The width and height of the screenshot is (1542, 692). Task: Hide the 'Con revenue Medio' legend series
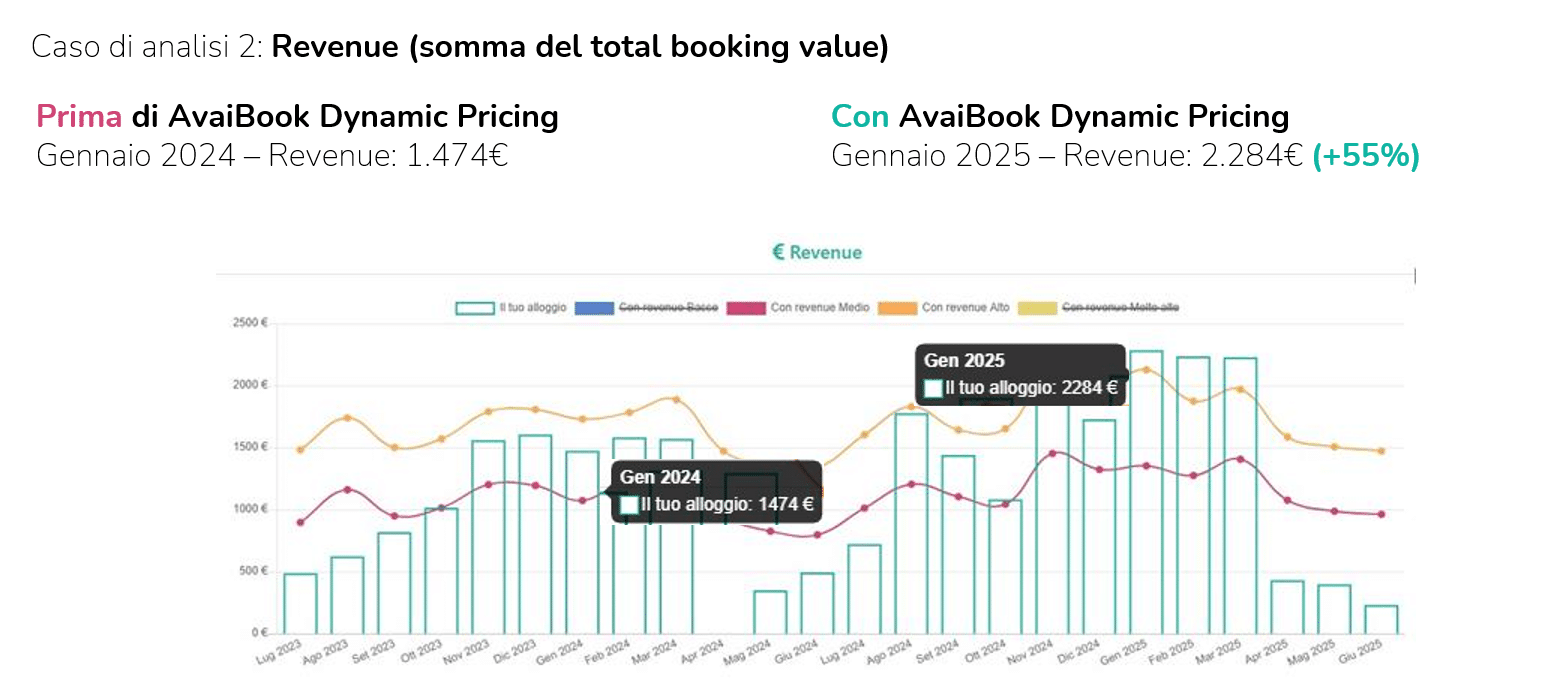pos(819,308)
